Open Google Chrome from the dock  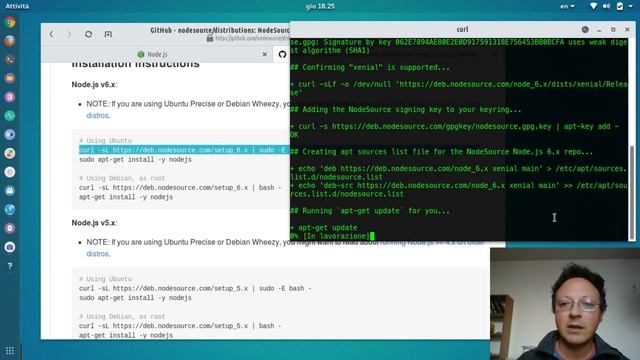[10, 22]
